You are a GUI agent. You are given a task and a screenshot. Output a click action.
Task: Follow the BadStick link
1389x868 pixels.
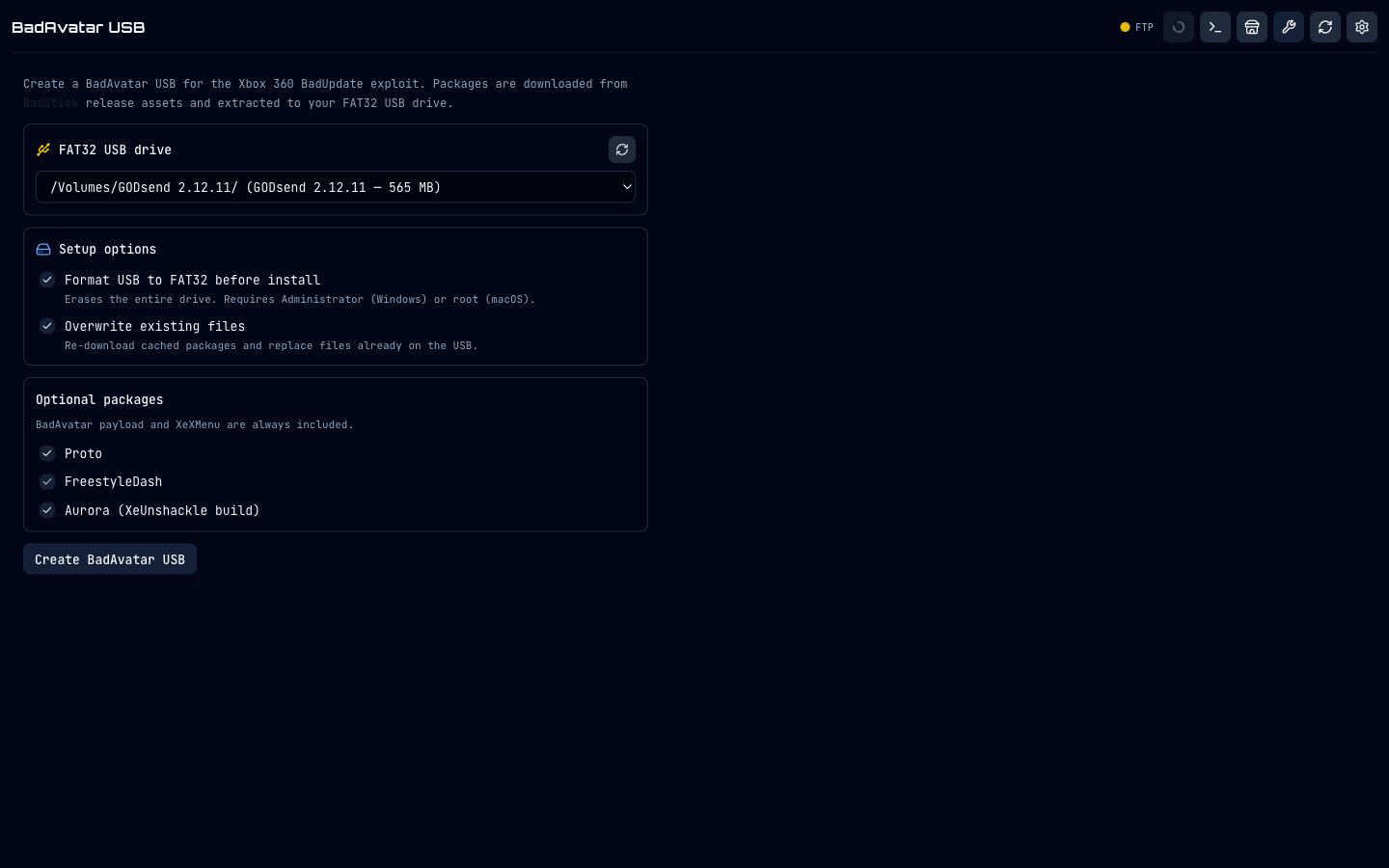(x=51, y=103)
